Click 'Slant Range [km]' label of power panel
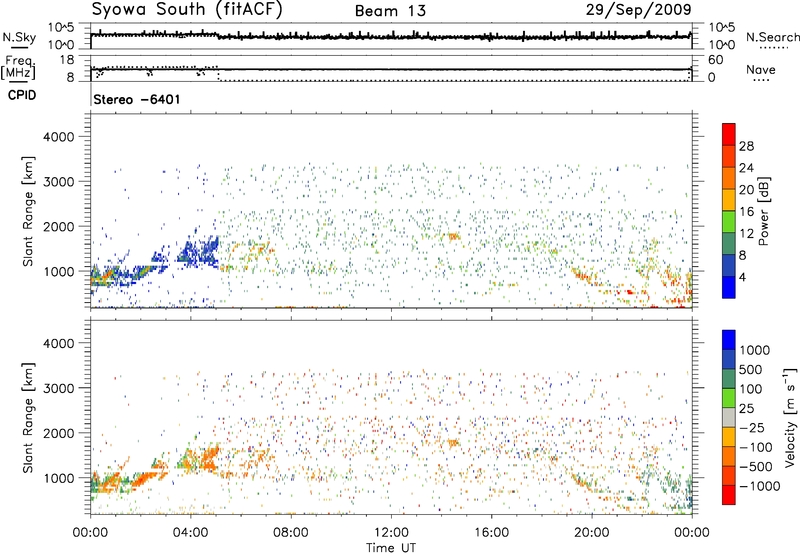This screenshot has height=554, width=800. [x=28, y=211]
